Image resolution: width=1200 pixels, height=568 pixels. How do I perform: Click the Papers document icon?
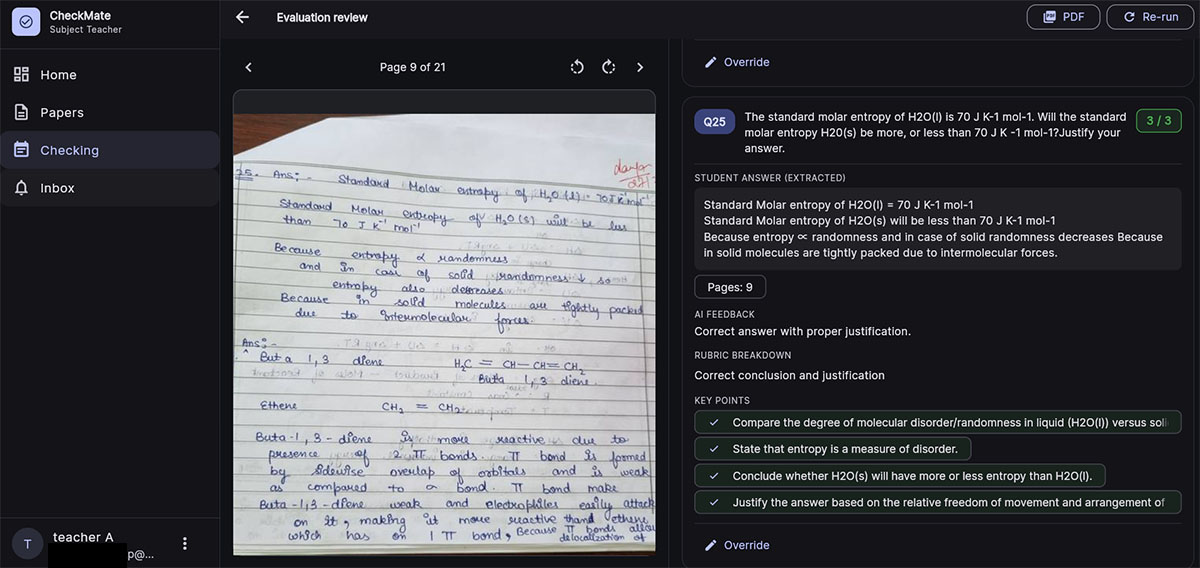(21, 113)
